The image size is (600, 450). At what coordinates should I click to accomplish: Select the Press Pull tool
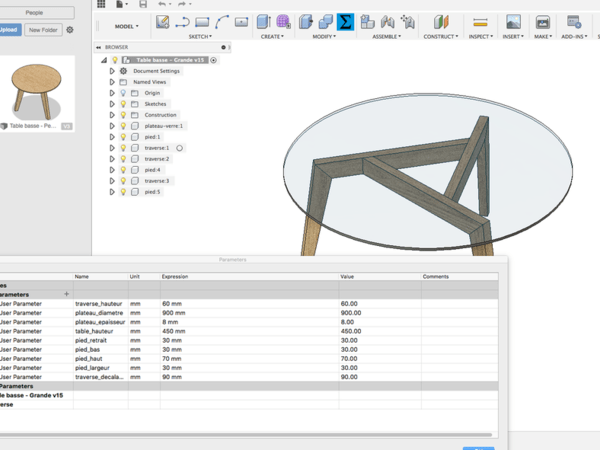point(306,22)
